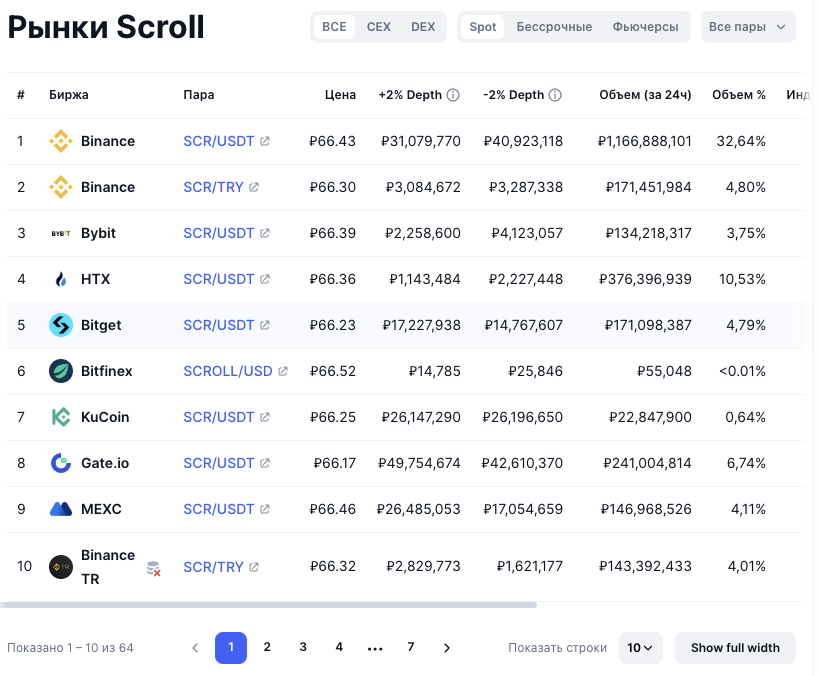Switch to the Фьючерсы markets tab

click(x=645, y=27)
